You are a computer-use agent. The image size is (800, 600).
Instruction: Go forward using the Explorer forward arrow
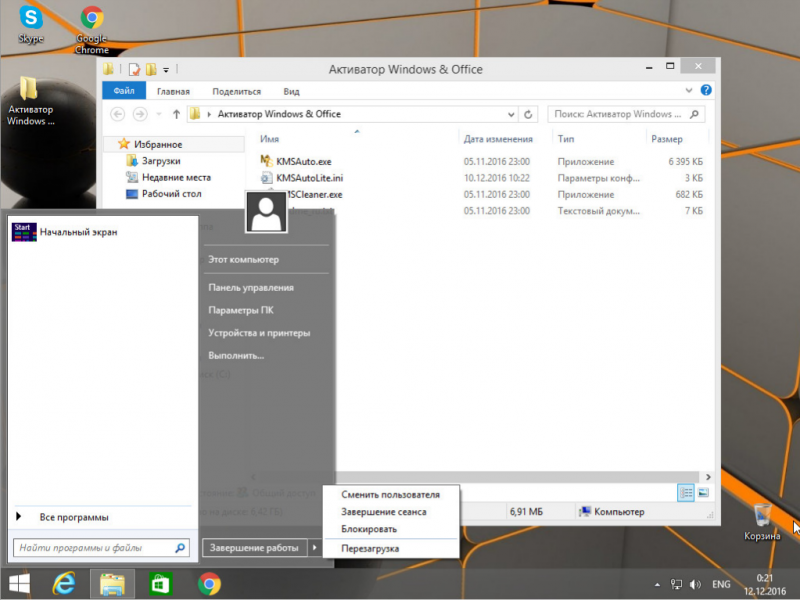coord(140,114)
